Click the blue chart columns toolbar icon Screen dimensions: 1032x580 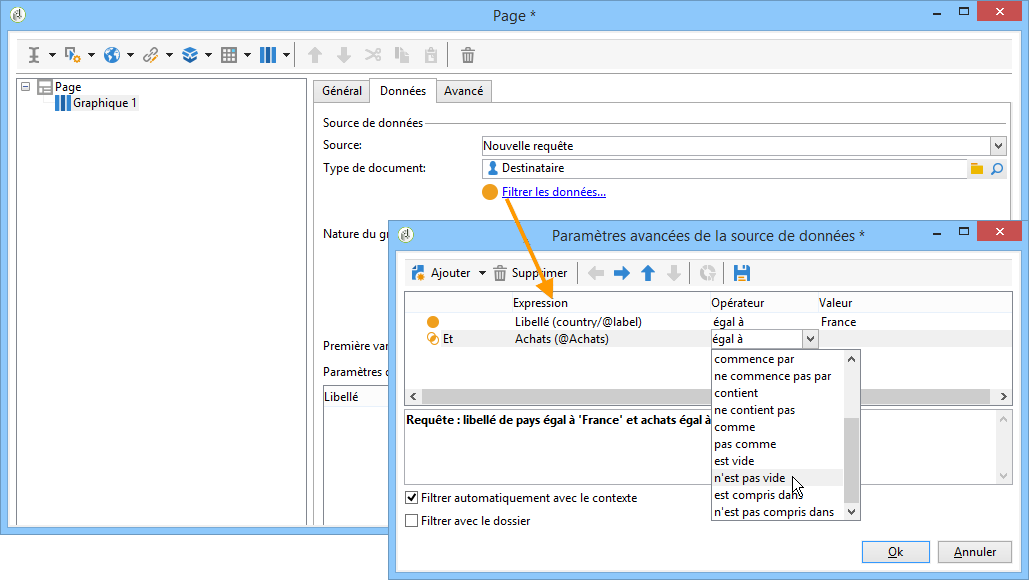coord(268,55)
